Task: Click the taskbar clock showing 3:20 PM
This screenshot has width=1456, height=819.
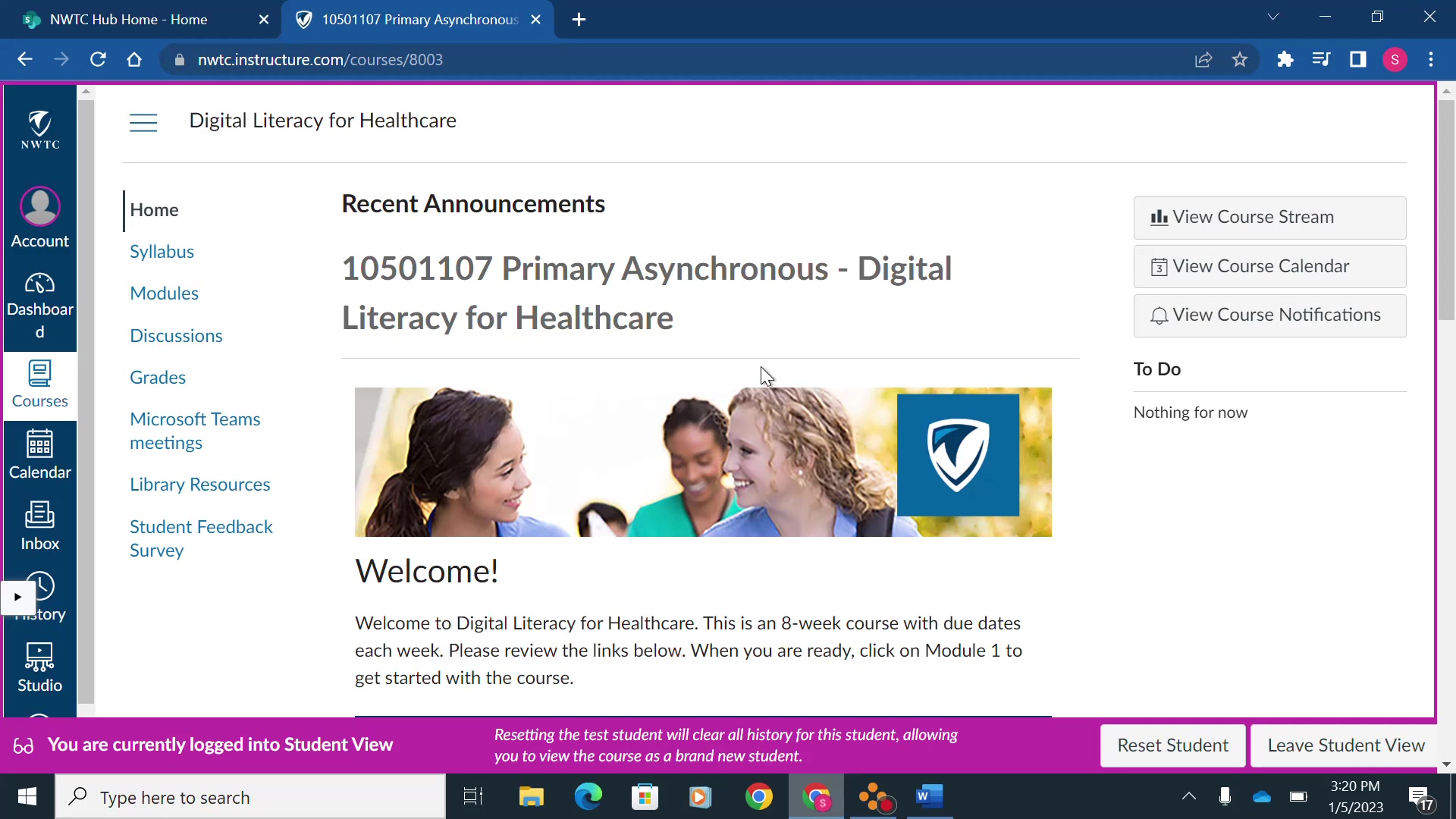Action: coord(1356,797)
